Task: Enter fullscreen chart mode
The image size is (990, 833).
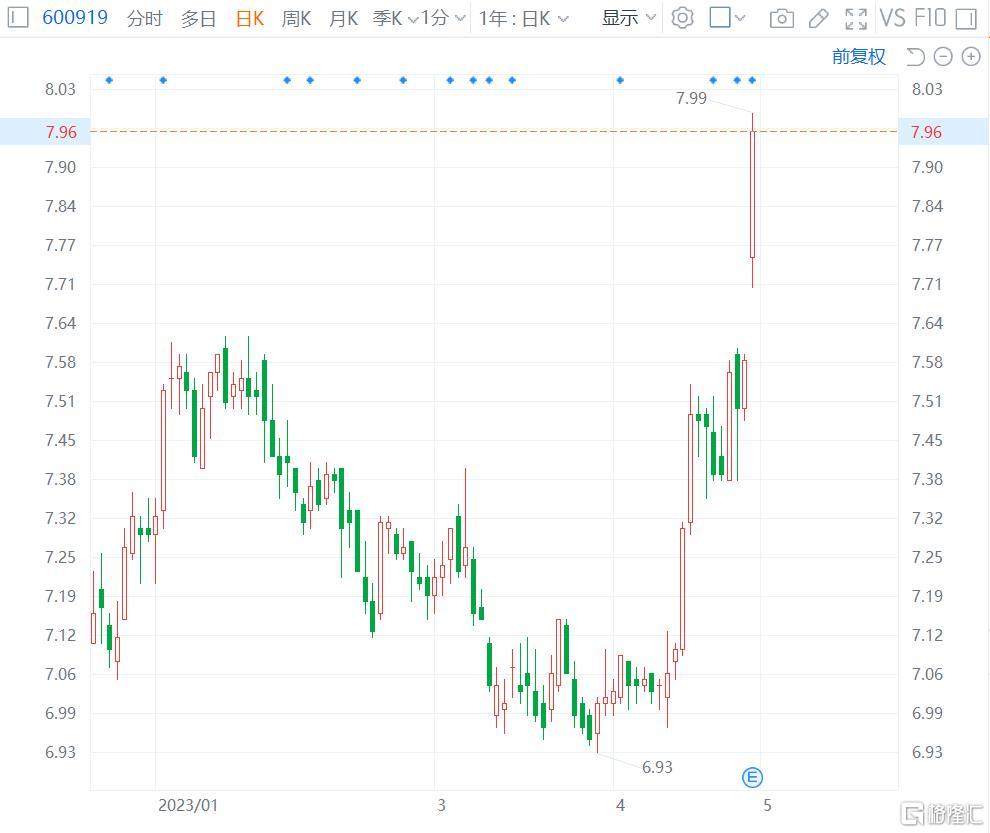Action: [x=856, y=18]
